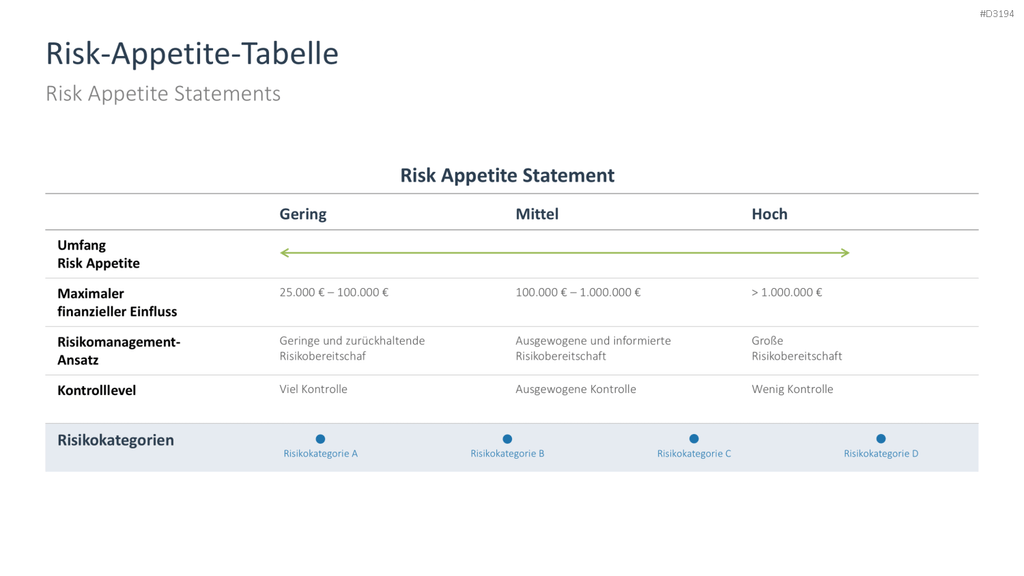Image resolution: width=1024 pixels, height=576 pixels.
Task: Select the #D3194 slide ID tag
Action: tap(997, 14)
